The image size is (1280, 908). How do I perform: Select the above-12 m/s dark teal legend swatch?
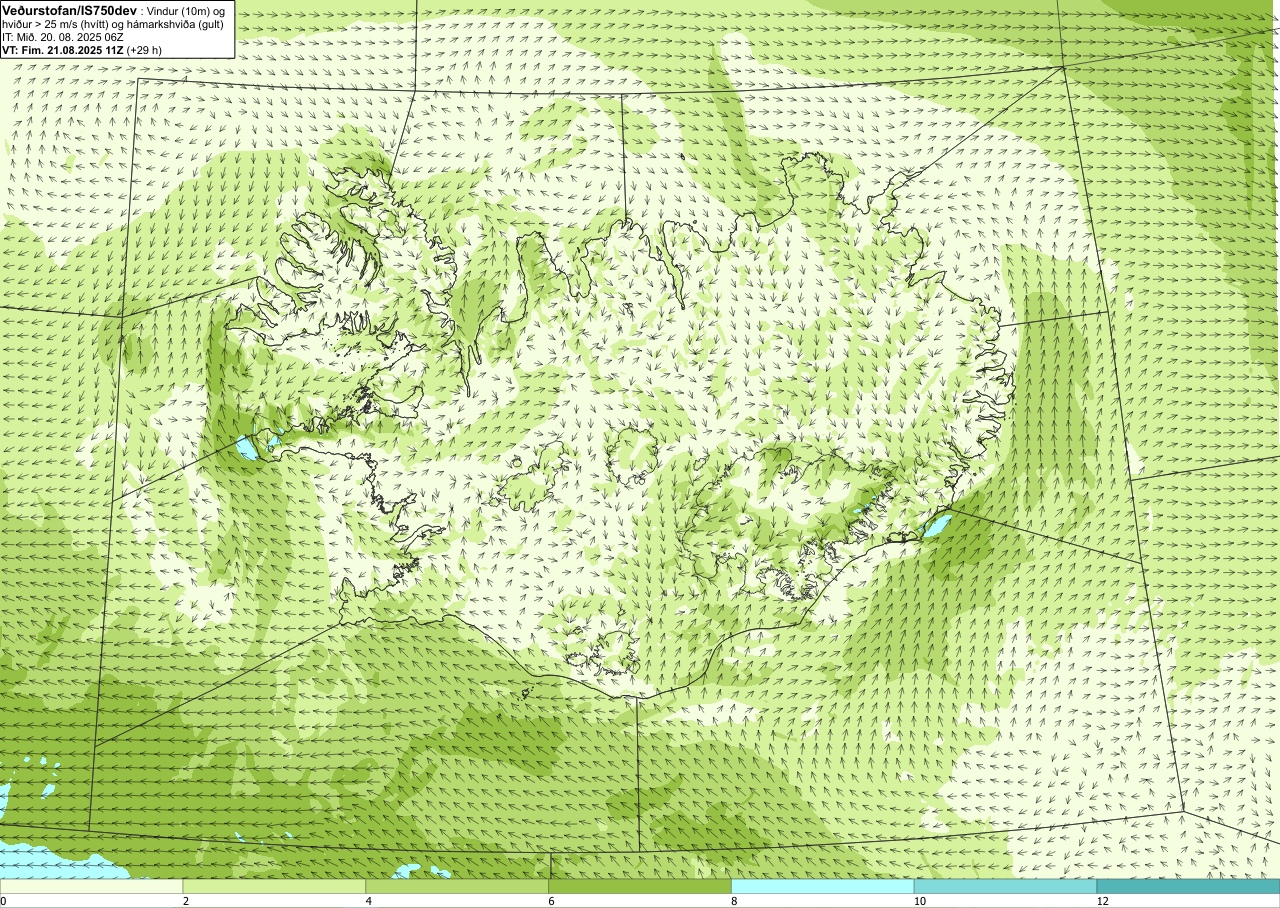click(1188, 886)
